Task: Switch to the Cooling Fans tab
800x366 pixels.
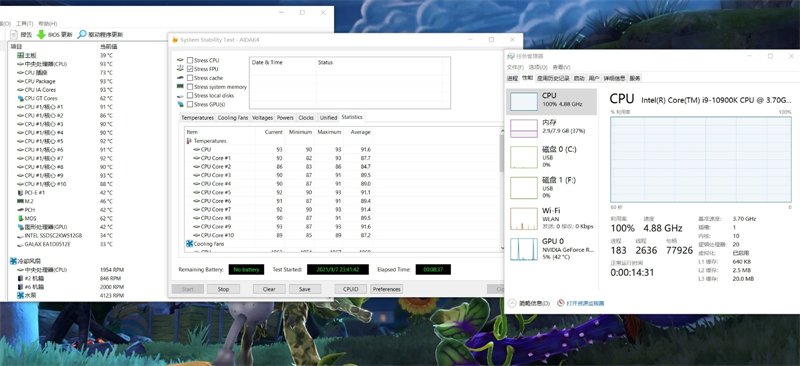Action: (x=233, y=117)
